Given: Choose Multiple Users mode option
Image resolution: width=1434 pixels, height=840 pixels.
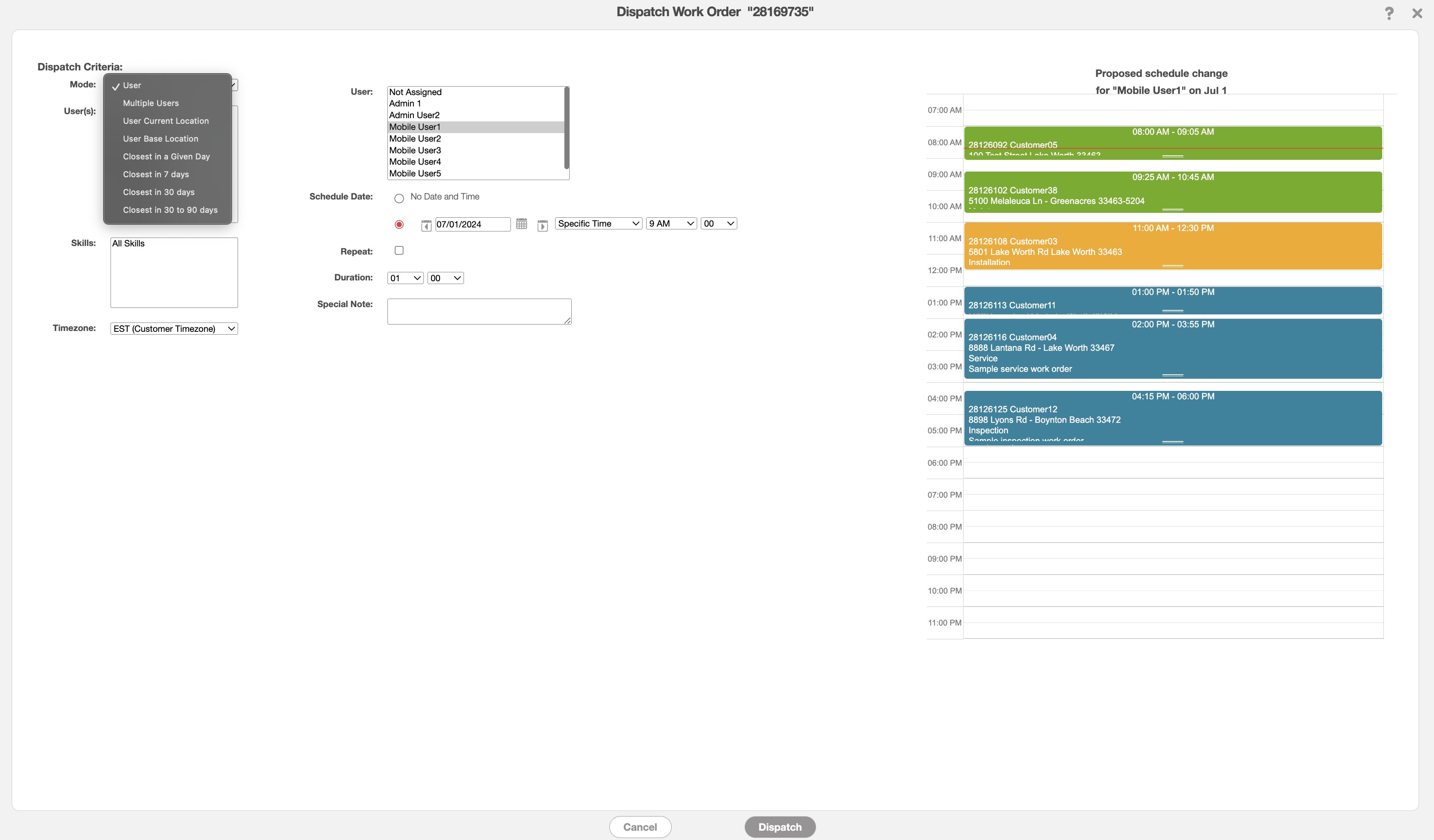Looking at the screenshot, I should click(x=151, y=103).
